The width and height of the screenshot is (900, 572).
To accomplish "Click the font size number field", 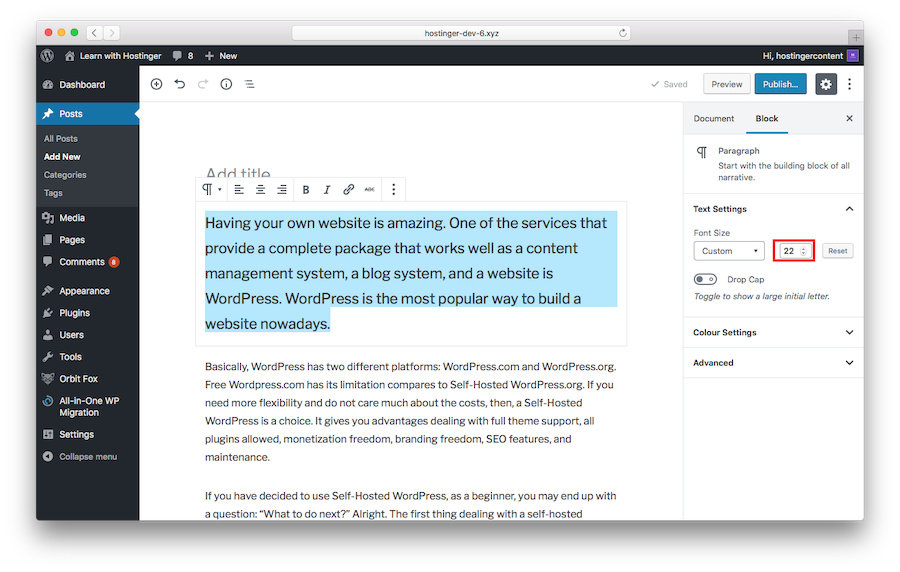I will click(x=794, y=251).
